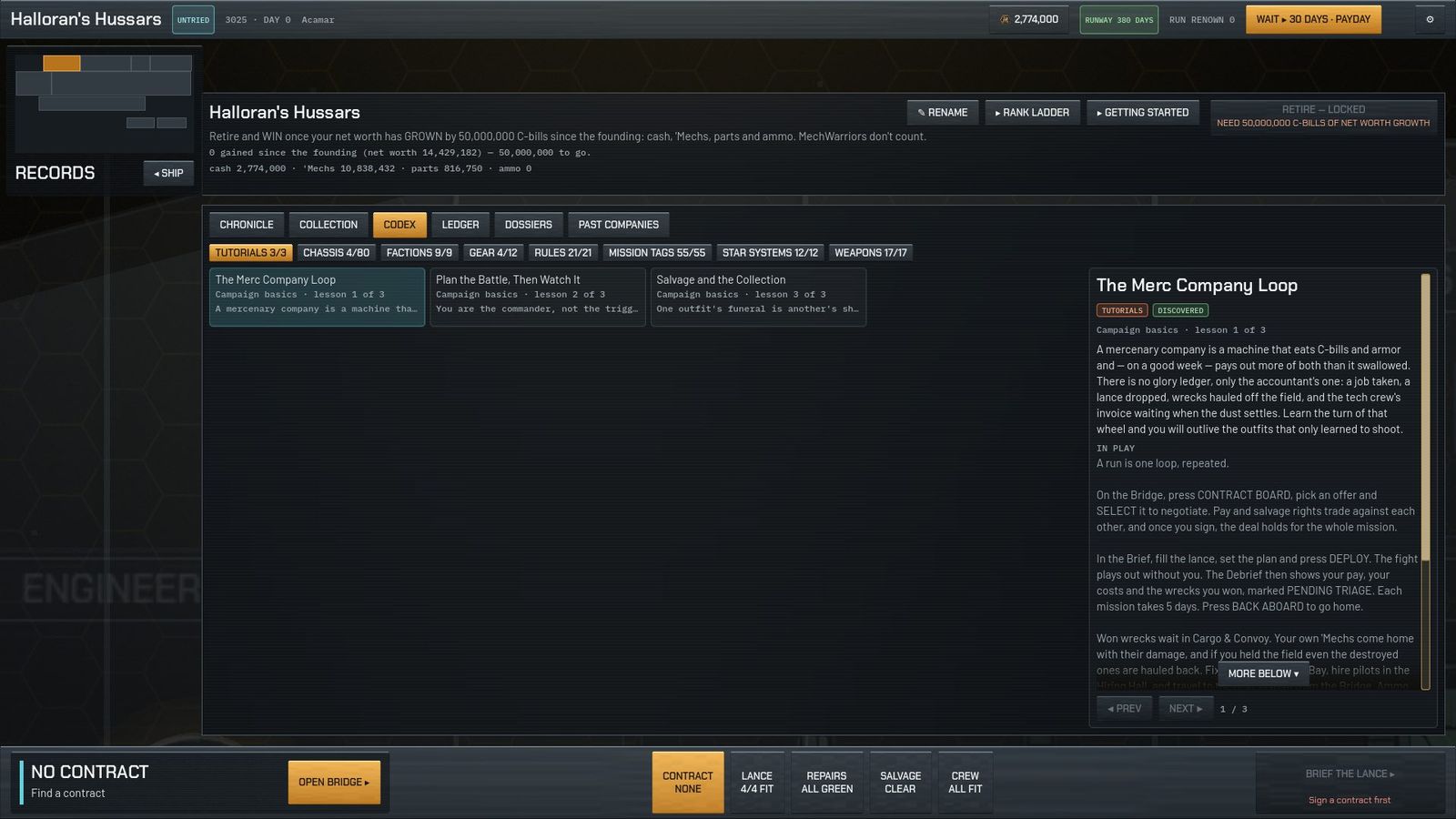Advance time with WAIT 30 DAYS PAYDAY
1456x819 pixels.
tap(1313, 19)
